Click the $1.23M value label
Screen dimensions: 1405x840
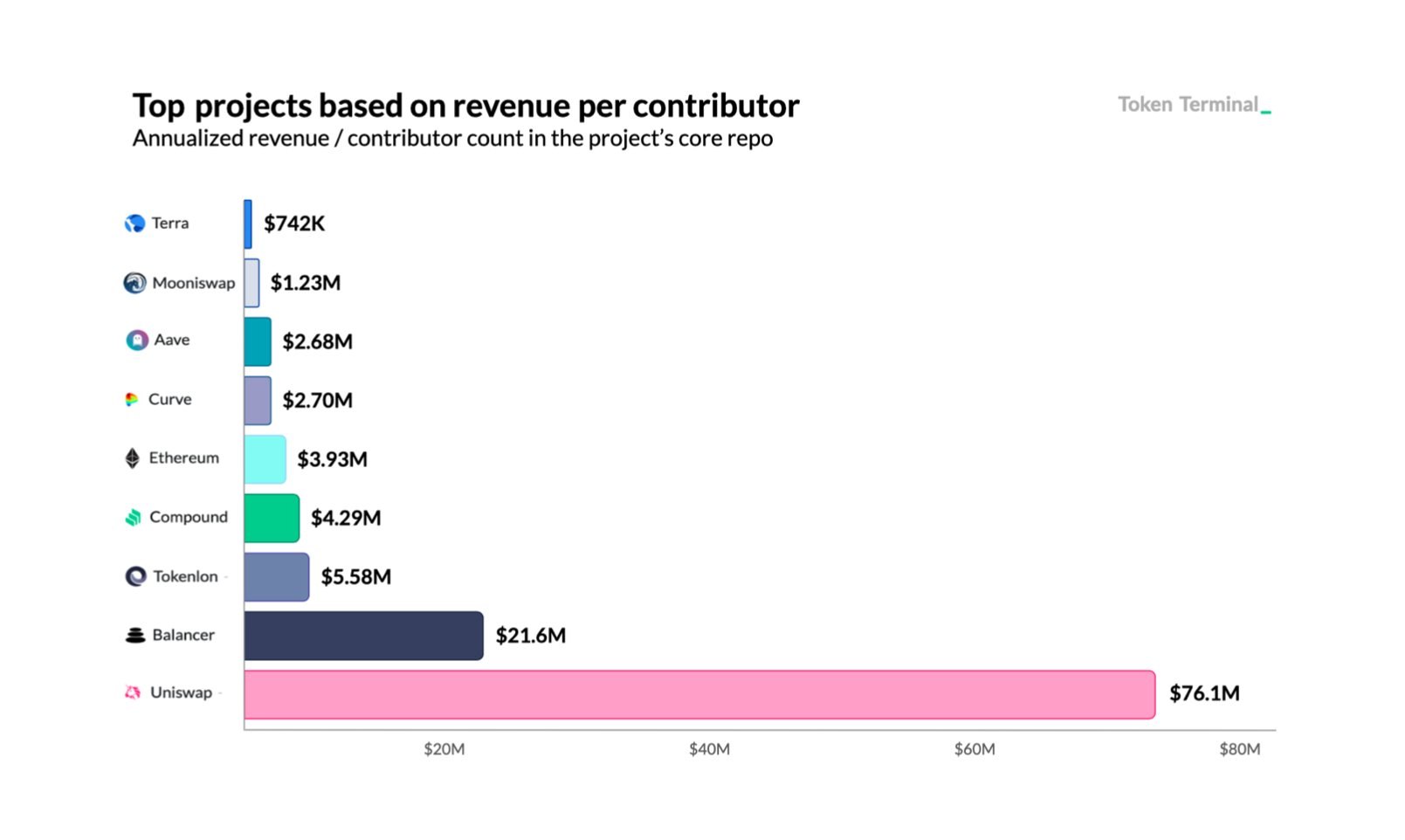coord(306,283)
